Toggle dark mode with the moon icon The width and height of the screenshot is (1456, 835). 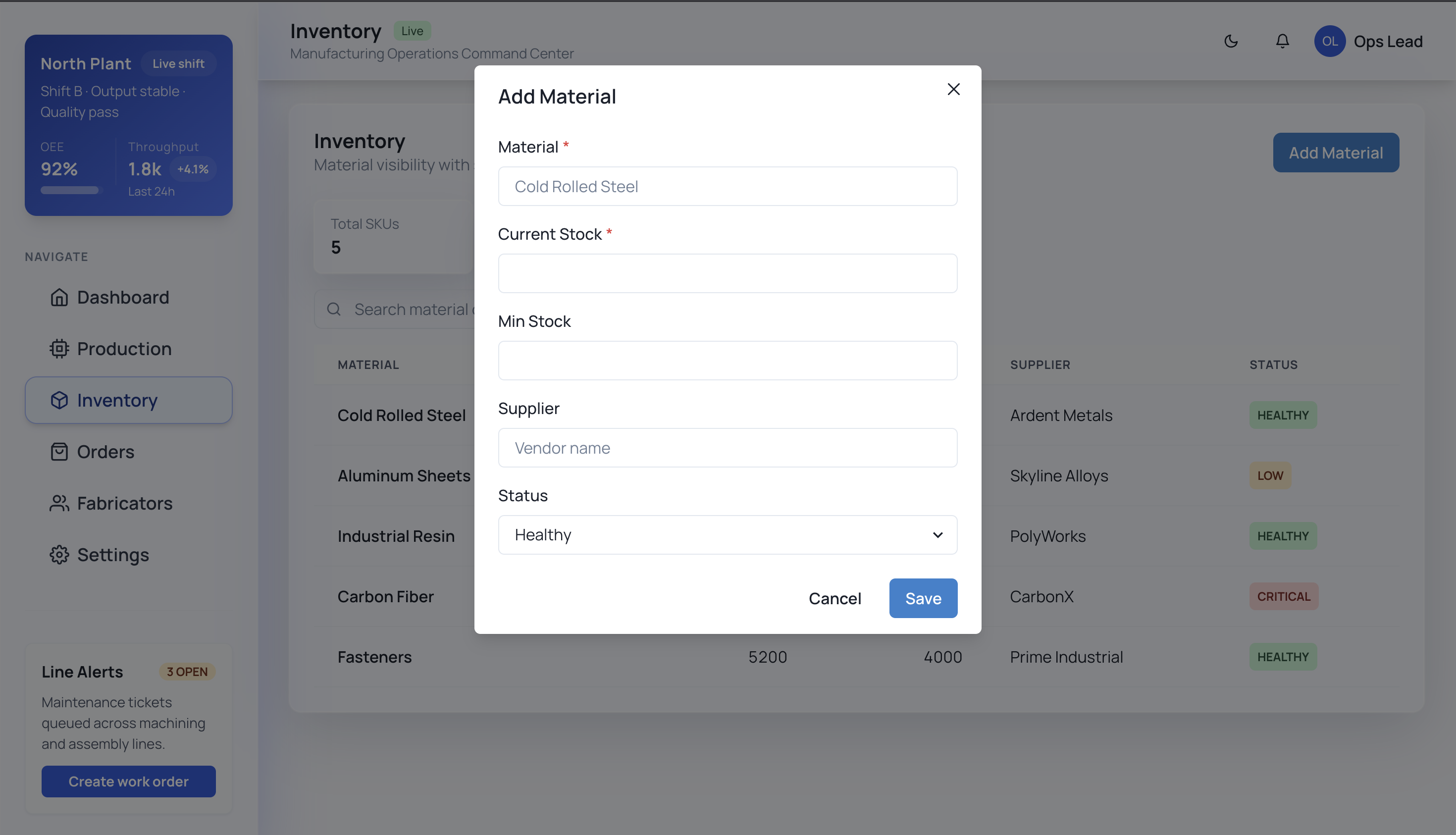(1231, 41)
